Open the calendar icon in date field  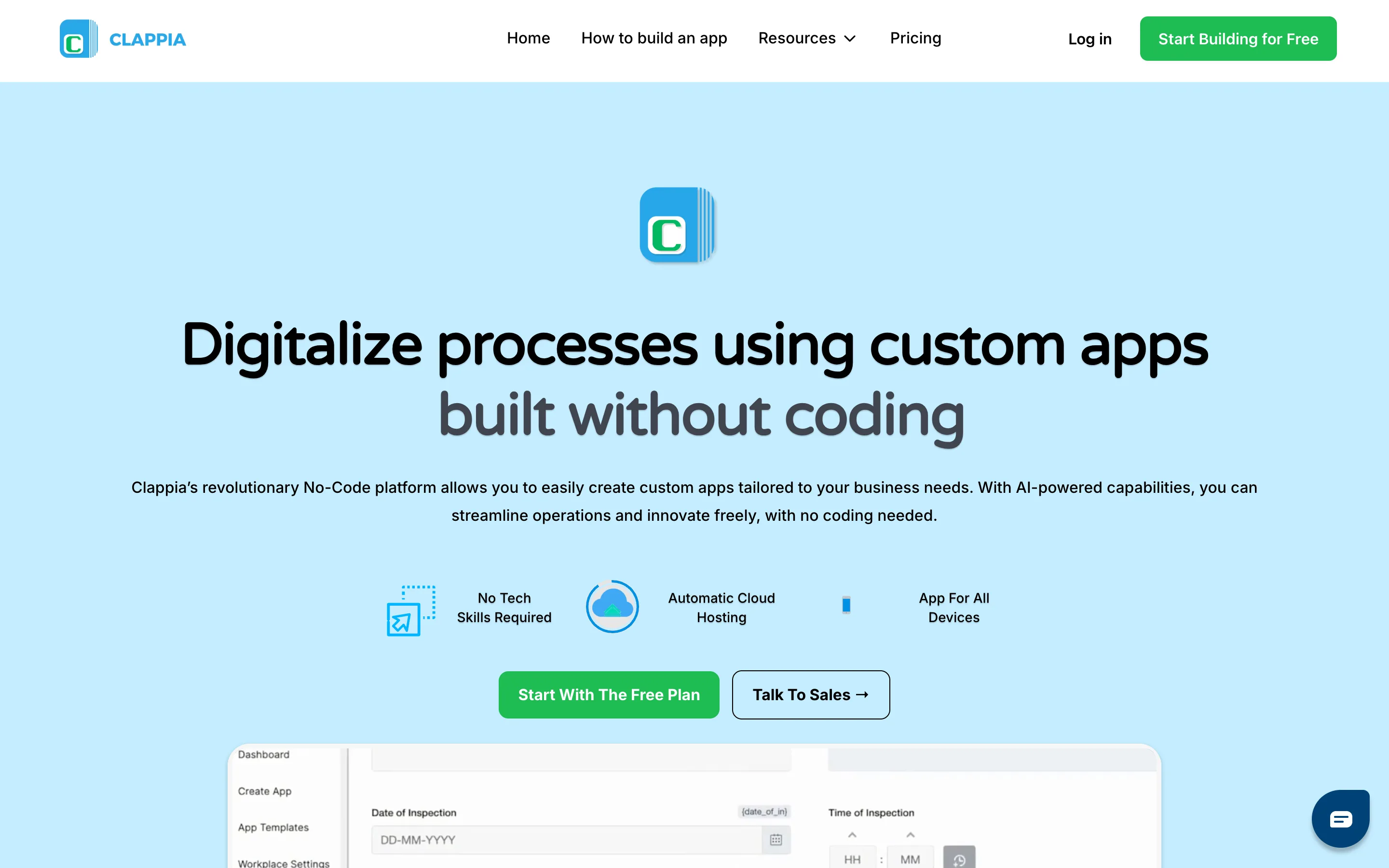[776, 840]
